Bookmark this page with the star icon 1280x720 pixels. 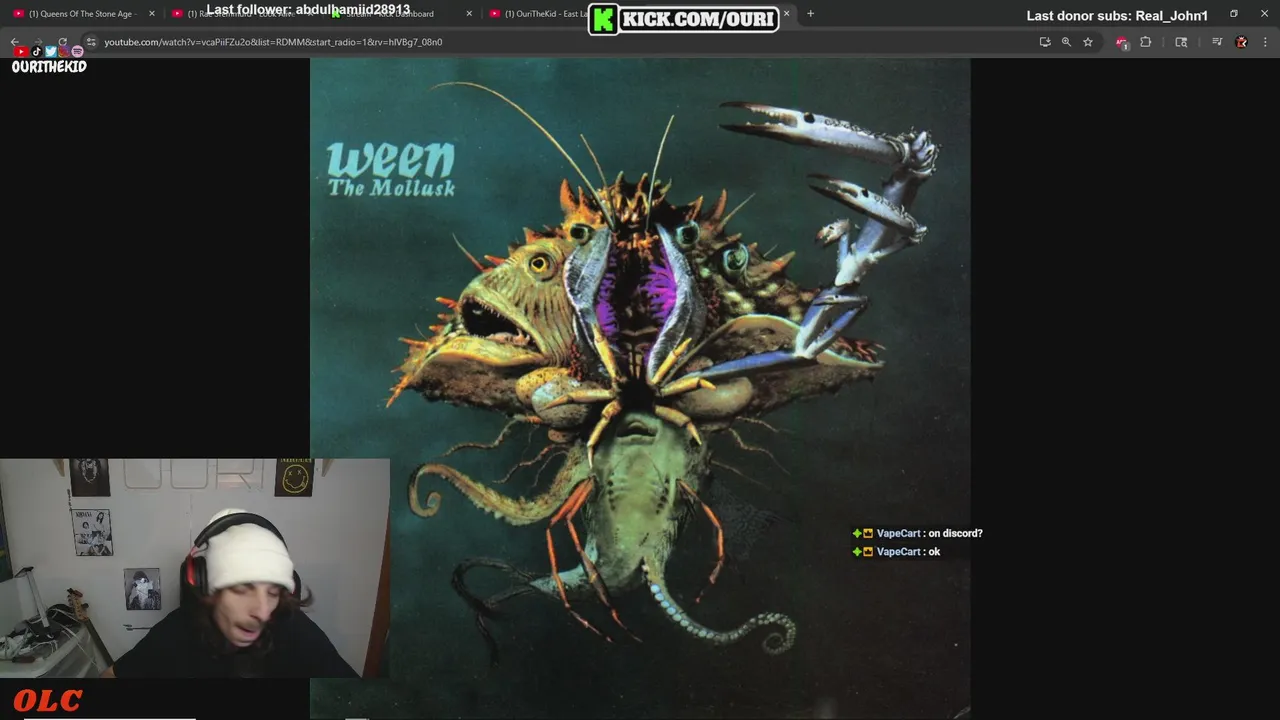click(1088, 42)
